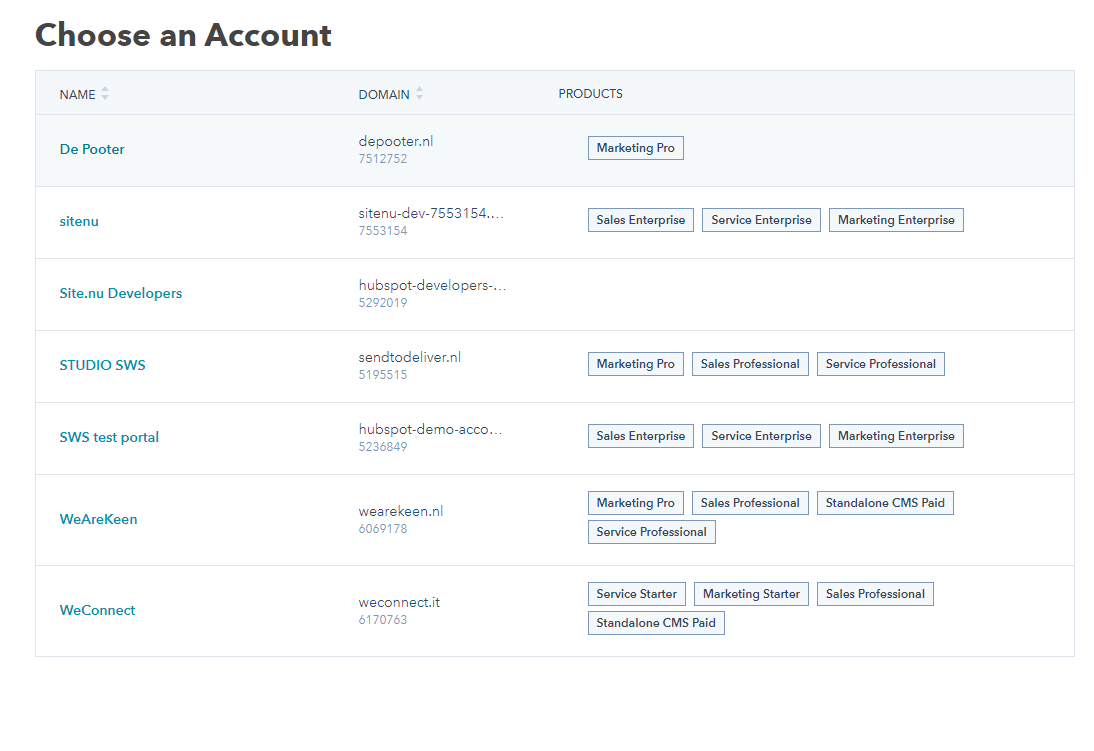The width and height of the screenshot is (1094, 751).
Task: Click WeConnect's Marketing Starter tag
Action: pos(751,594)
